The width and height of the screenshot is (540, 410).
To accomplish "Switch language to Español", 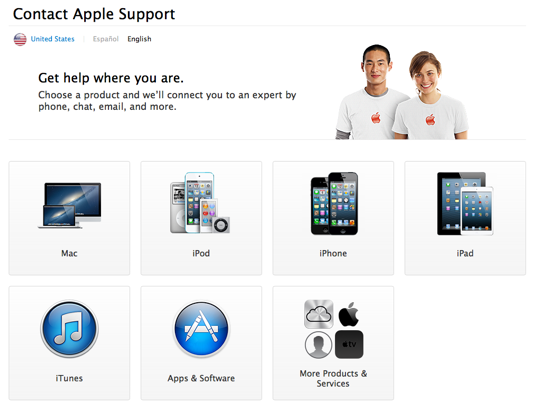I will tap(105, 39).
